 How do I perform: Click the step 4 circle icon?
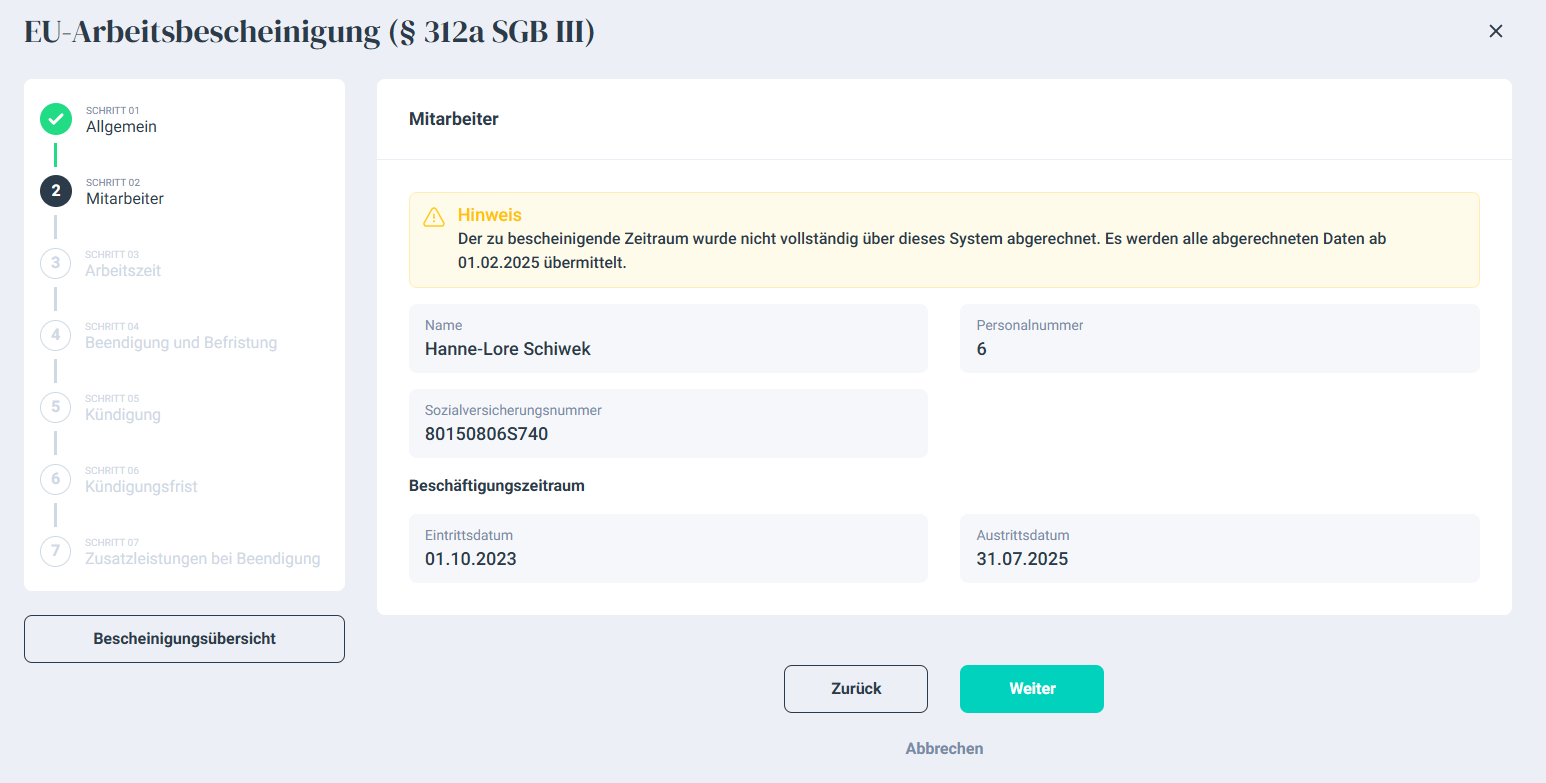56,335
